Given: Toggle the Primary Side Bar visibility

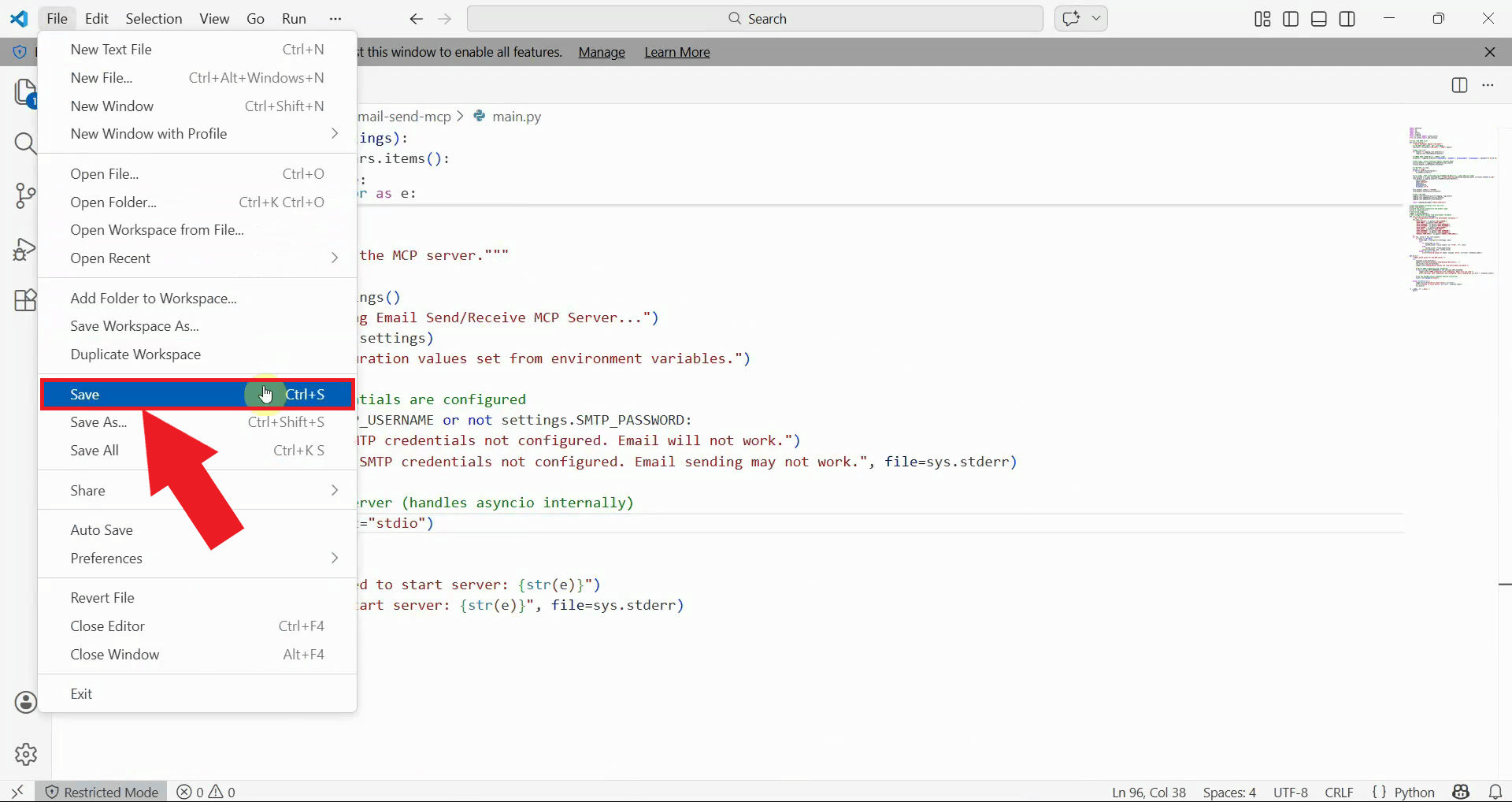Looking at the screenshot, I should tap(1291, 18).
